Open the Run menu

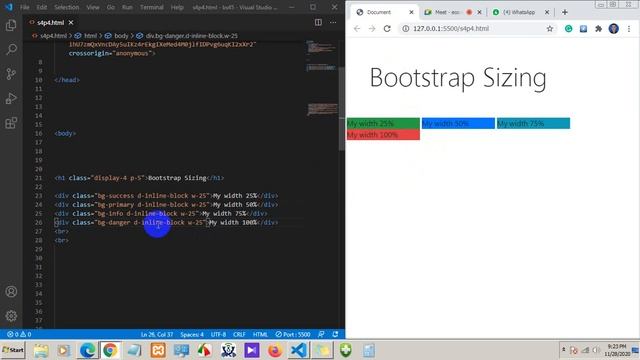[127, 7]
